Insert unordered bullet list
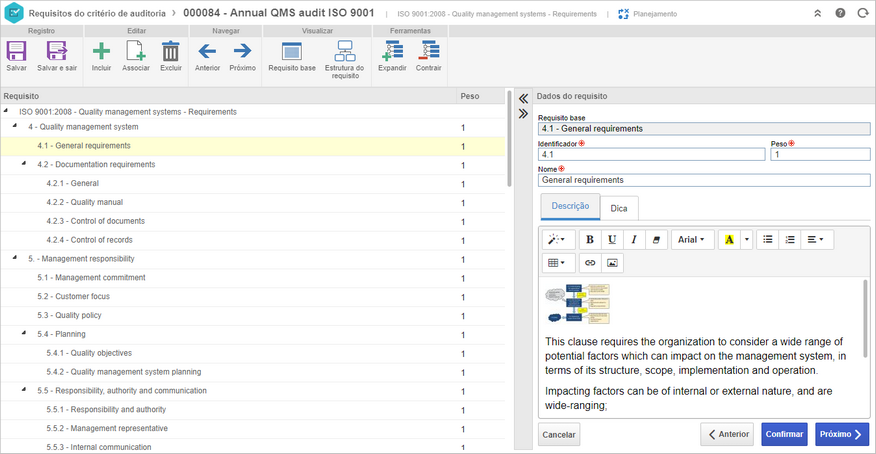 pyautogui.click(x=768, y=240)
